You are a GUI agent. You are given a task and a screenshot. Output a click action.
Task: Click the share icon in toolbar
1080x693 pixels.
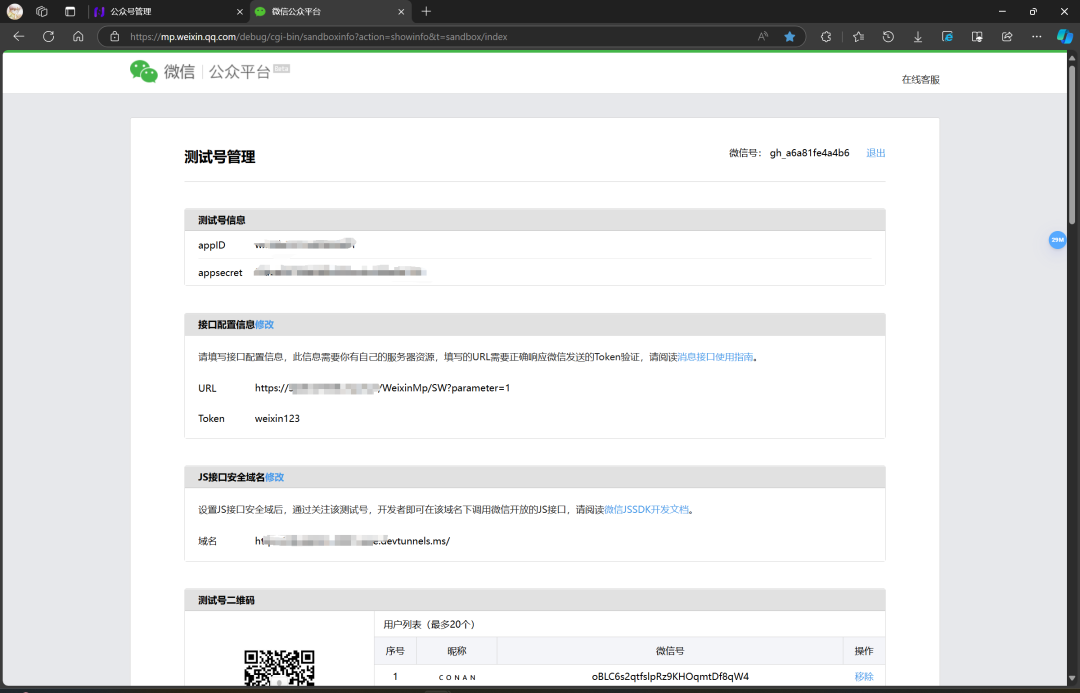coord(1007,37)
